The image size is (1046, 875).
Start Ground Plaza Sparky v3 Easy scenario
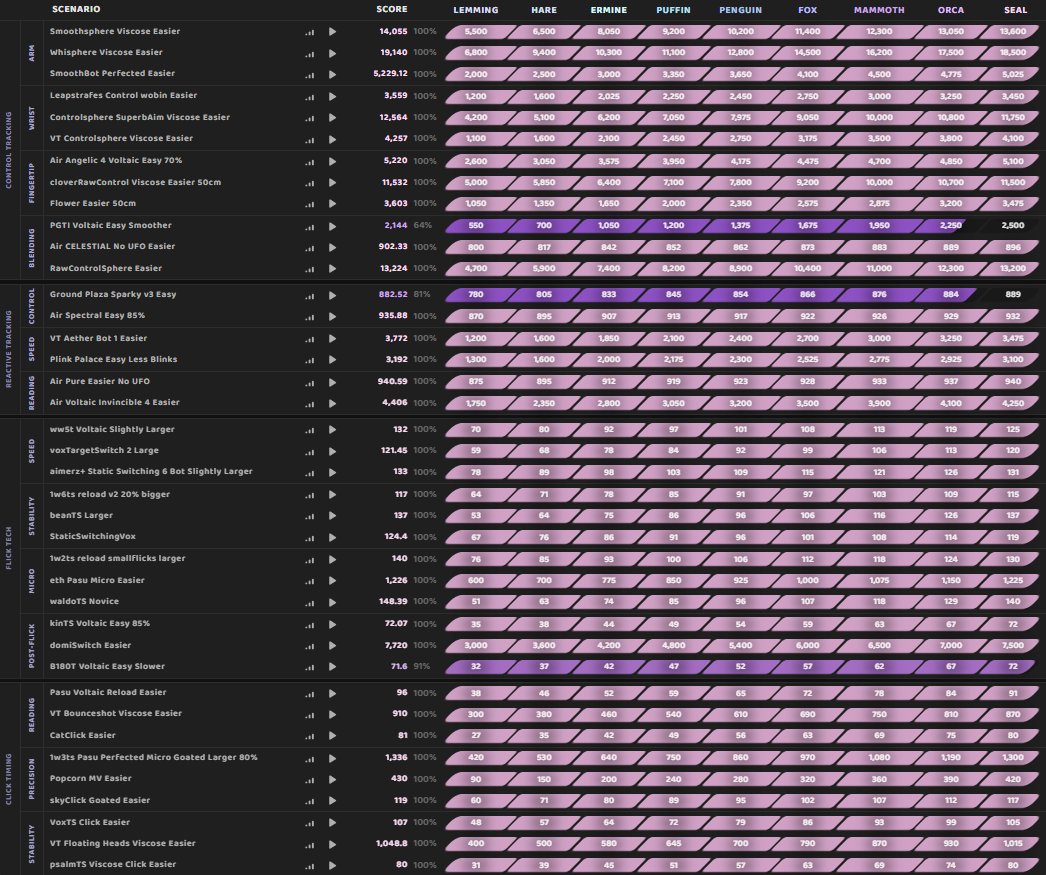tap(332, 295)
